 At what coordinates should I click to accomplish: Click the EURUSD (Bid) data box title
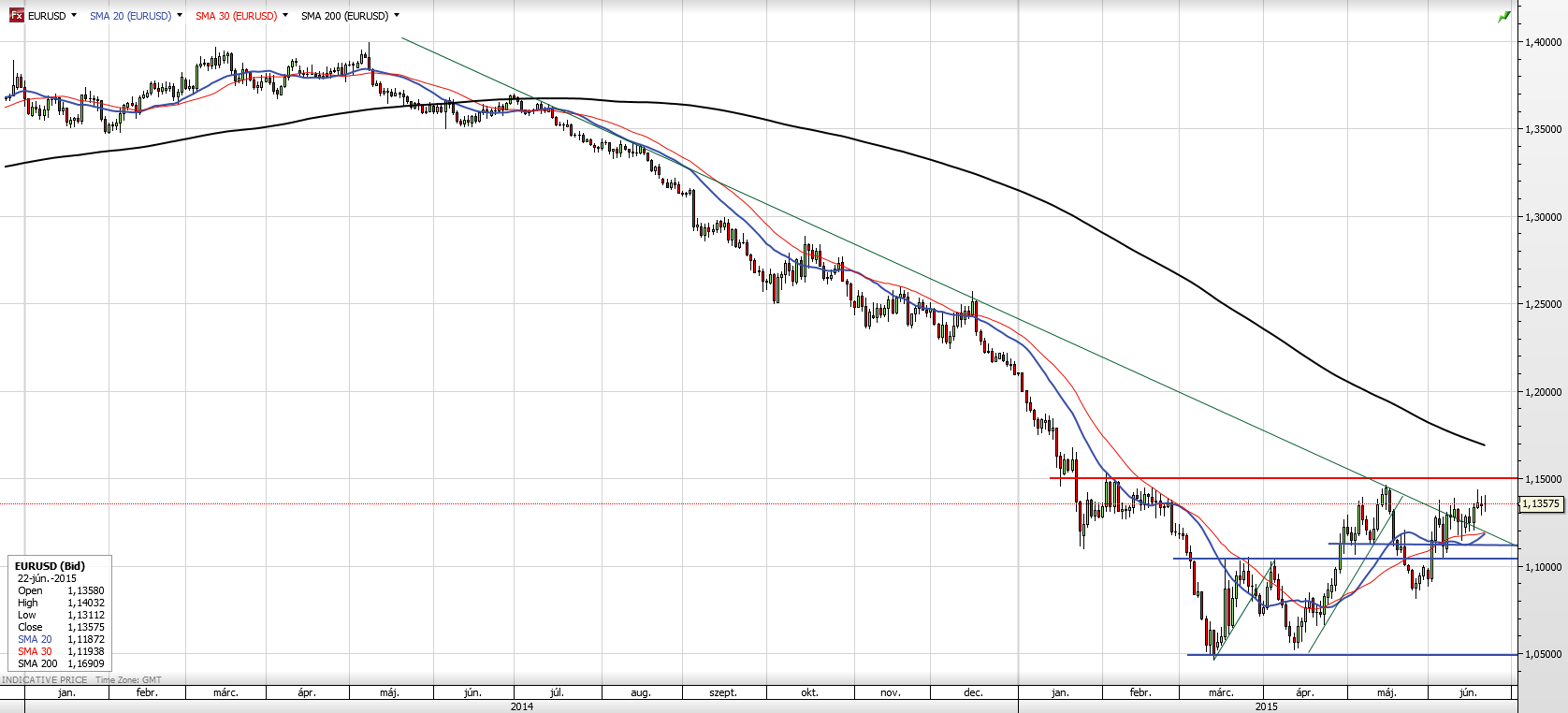(50, 566)
